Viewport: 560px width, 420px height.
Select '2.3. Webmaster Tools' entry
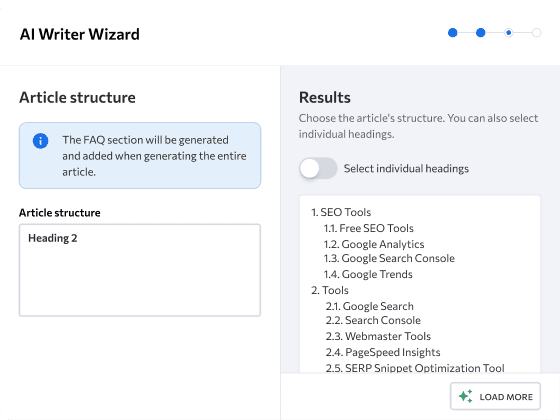[x=378, y=336]
